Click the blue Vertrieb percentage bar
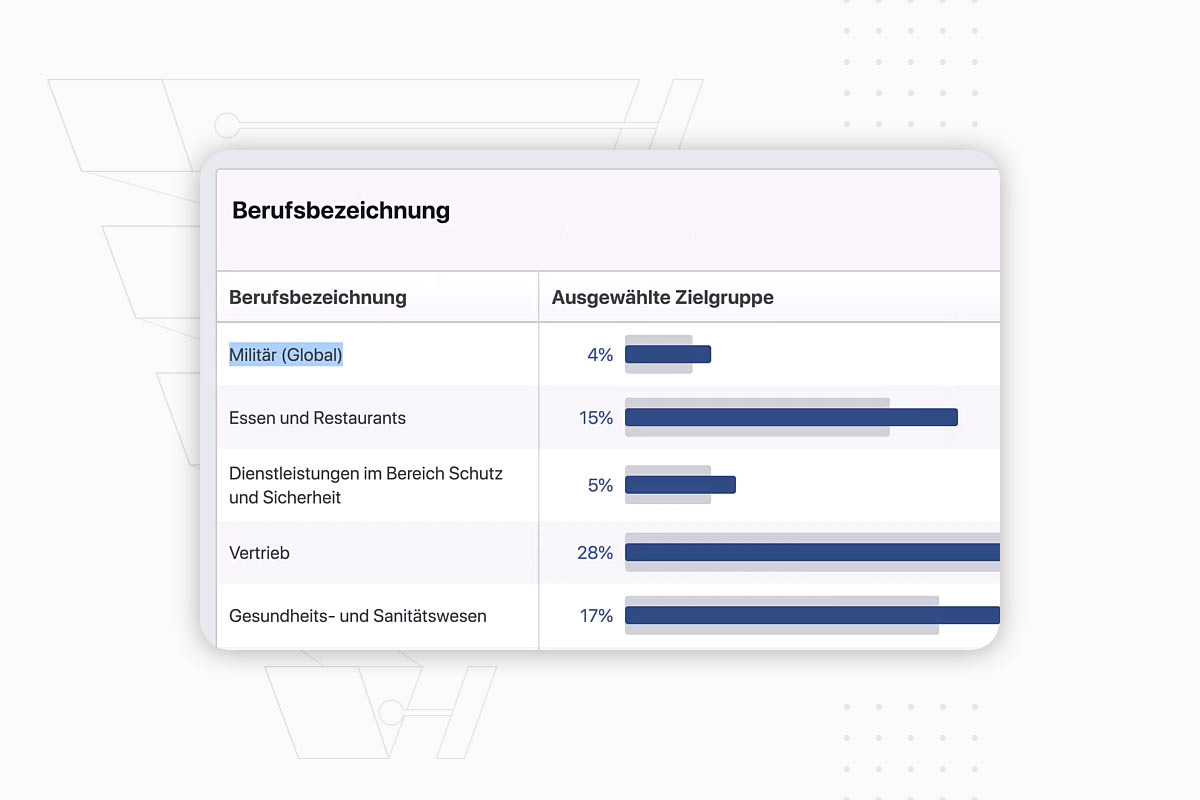Image resolution: width=1200 pixels, height=800 pixels. 812,552
